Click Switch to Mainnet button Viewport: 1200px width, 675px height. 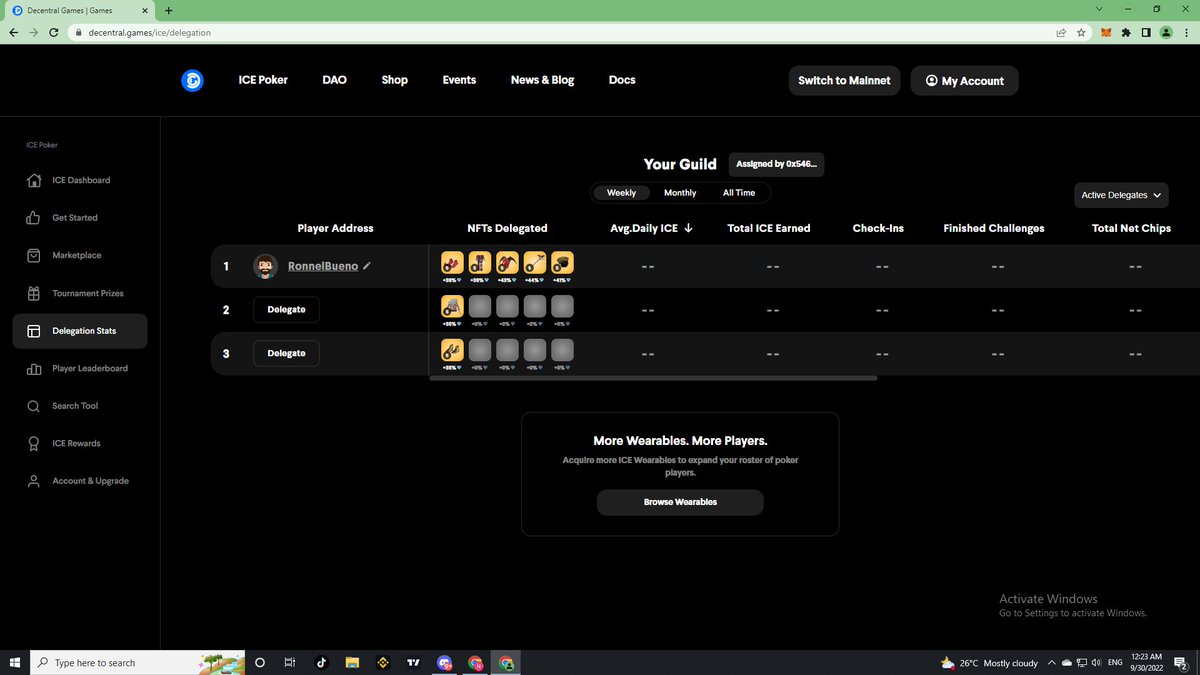(844, 80)
